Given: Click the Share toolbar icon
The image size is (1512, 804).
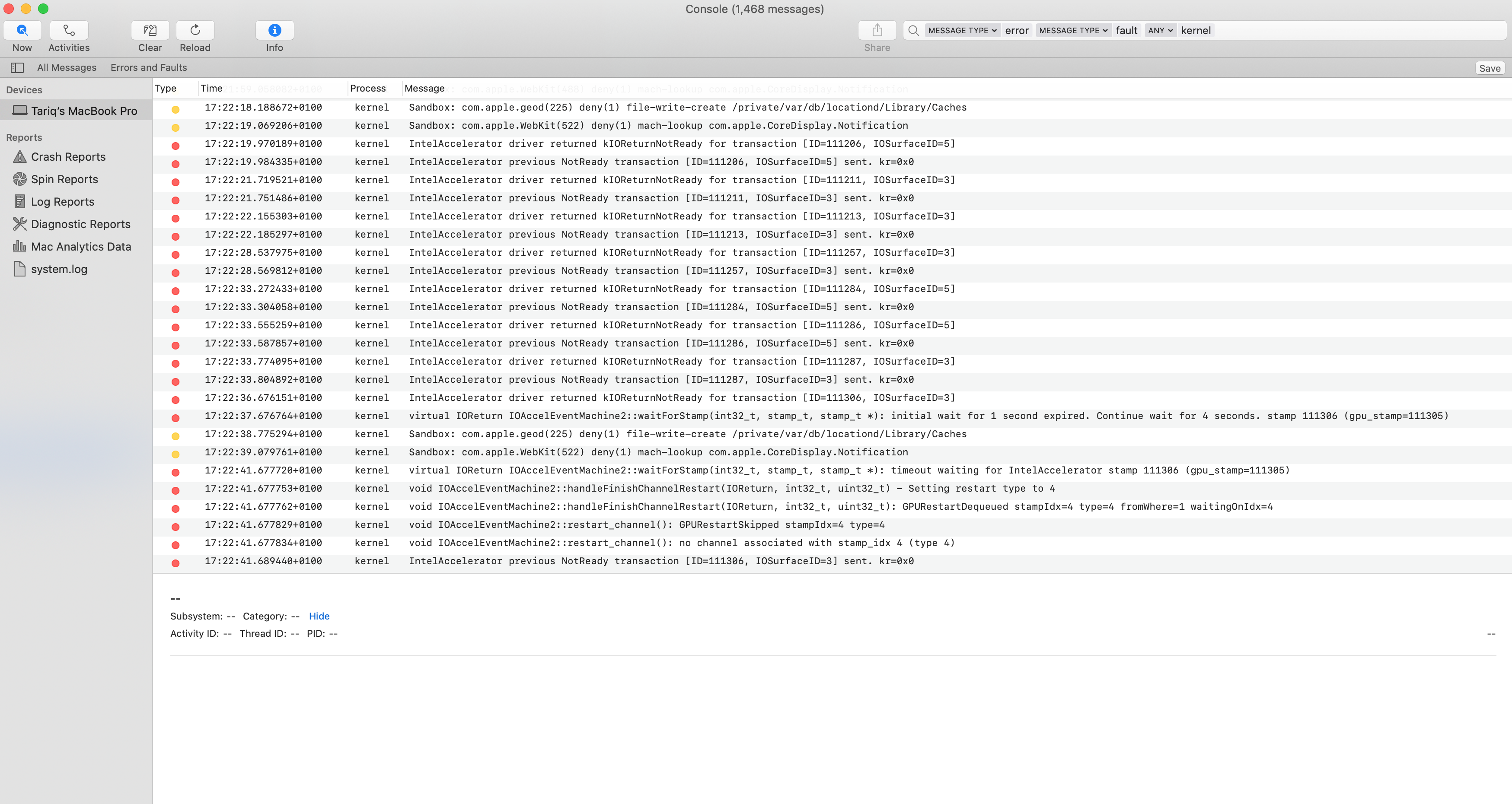Looking at the screenshot, I should 877,30.
